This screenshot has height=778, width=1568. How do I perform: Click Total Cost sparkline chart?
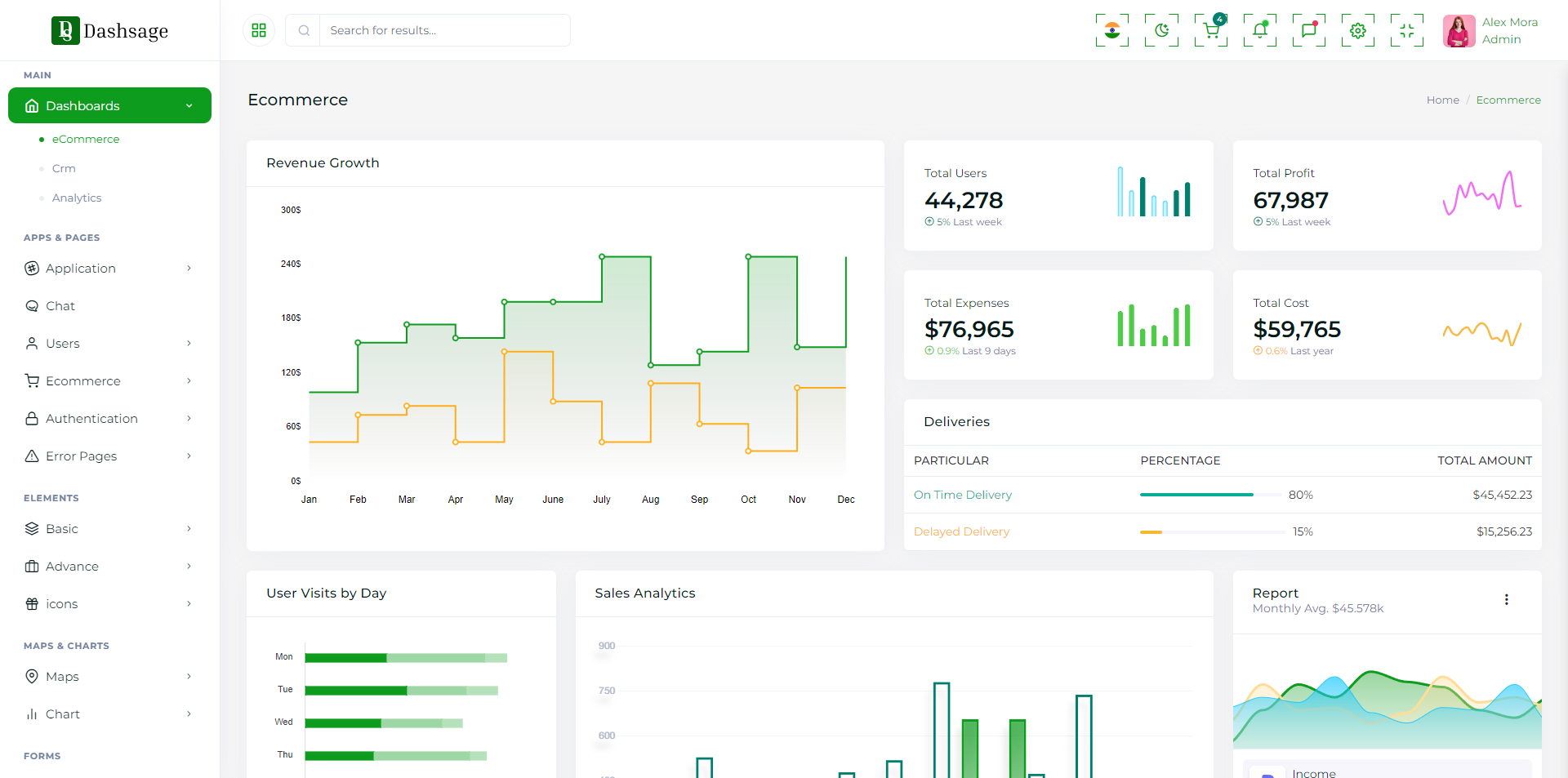(1482, 332)
